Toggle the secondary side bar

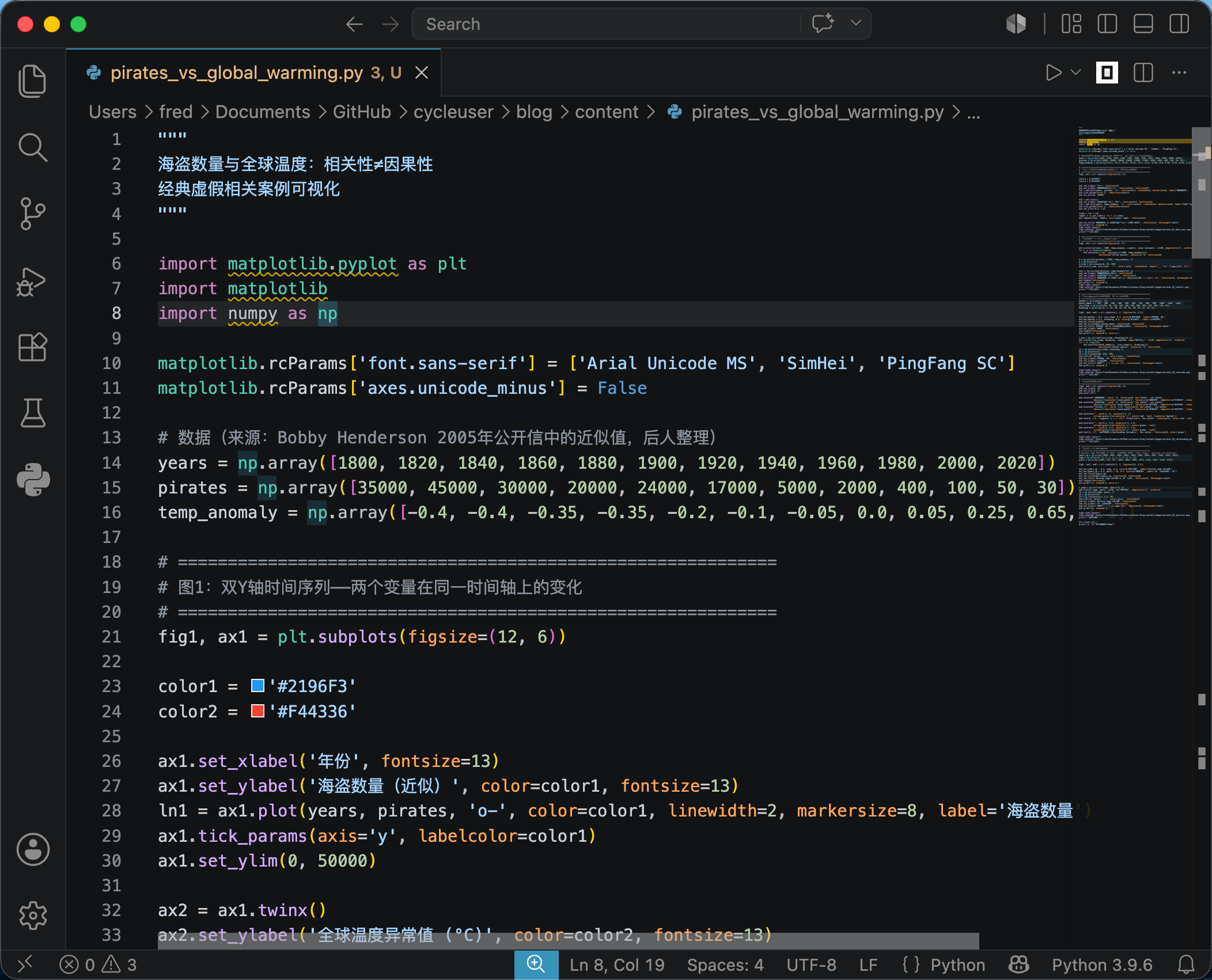click(x=1179, y=24)
